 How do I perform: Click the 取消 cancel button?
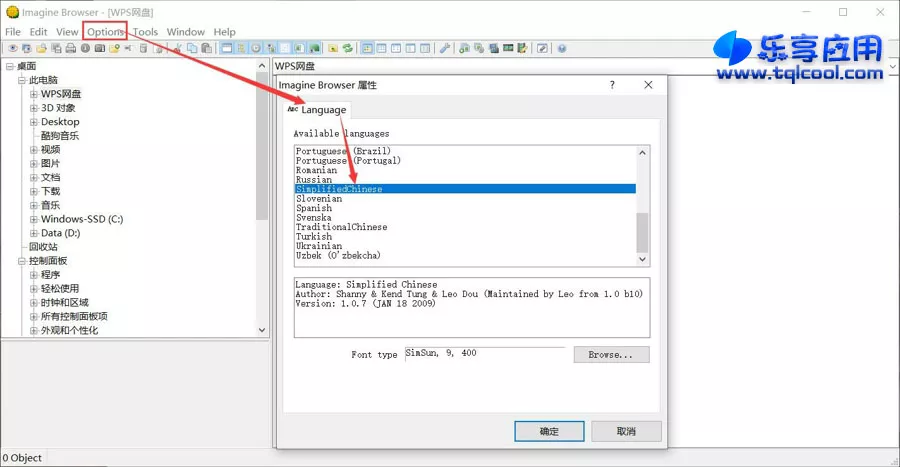(x=626, y=431)
